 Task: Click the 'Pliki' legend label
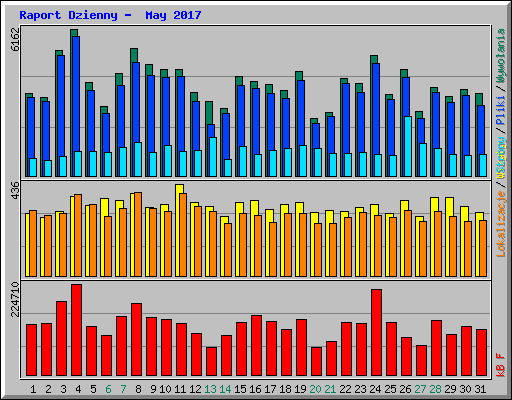(x=501, y=110)
